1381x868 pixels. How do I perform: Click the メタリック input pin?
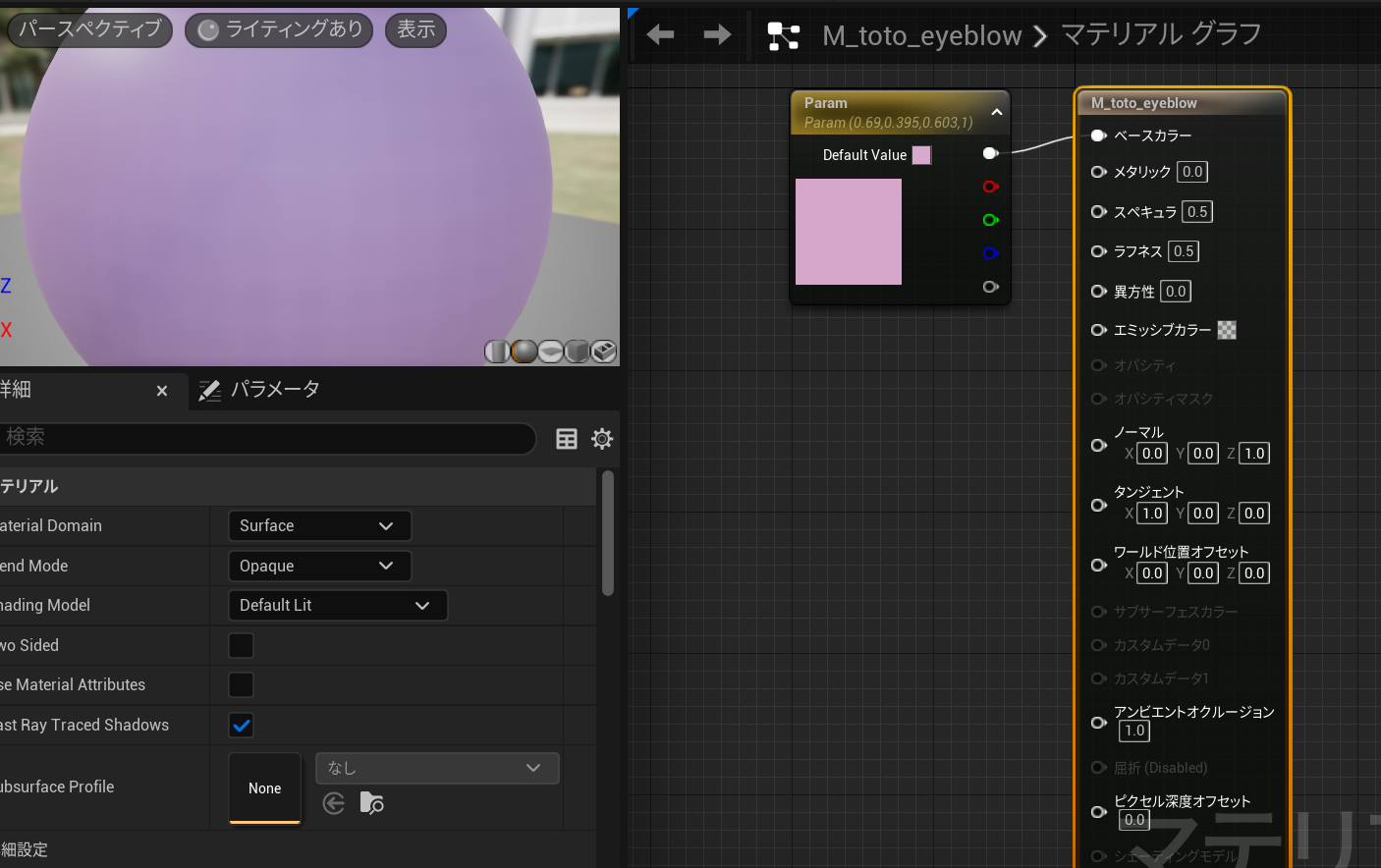click(1099, 172)
